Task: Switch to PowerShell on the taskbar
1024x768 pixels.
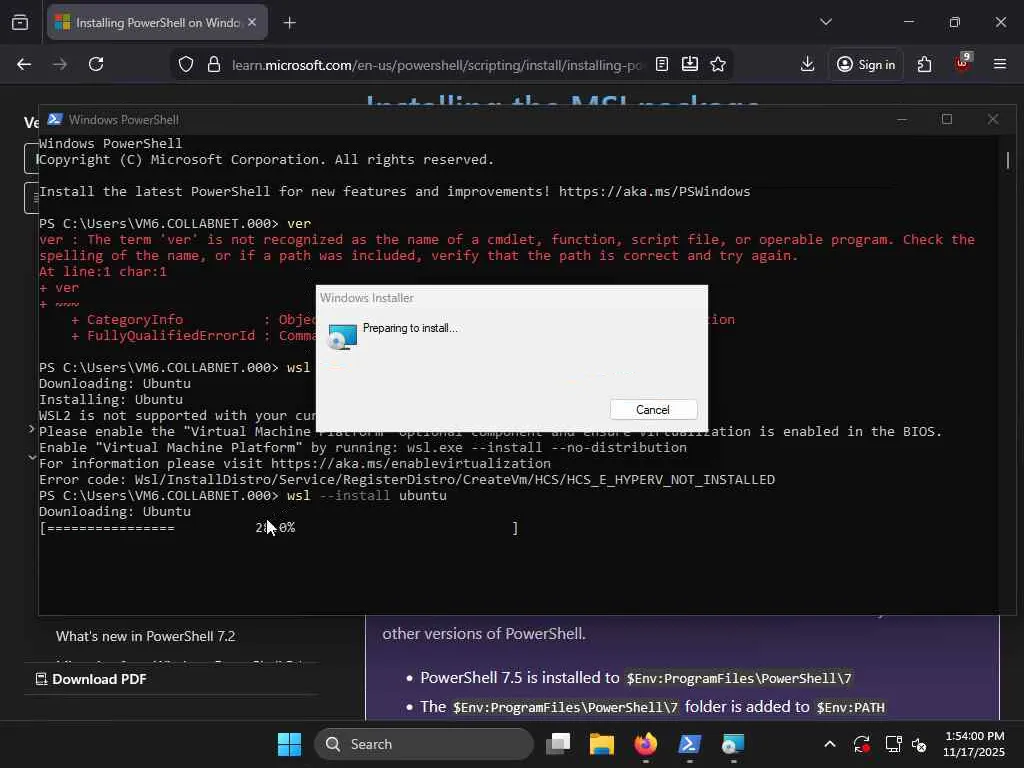Action: pos(690,744)
